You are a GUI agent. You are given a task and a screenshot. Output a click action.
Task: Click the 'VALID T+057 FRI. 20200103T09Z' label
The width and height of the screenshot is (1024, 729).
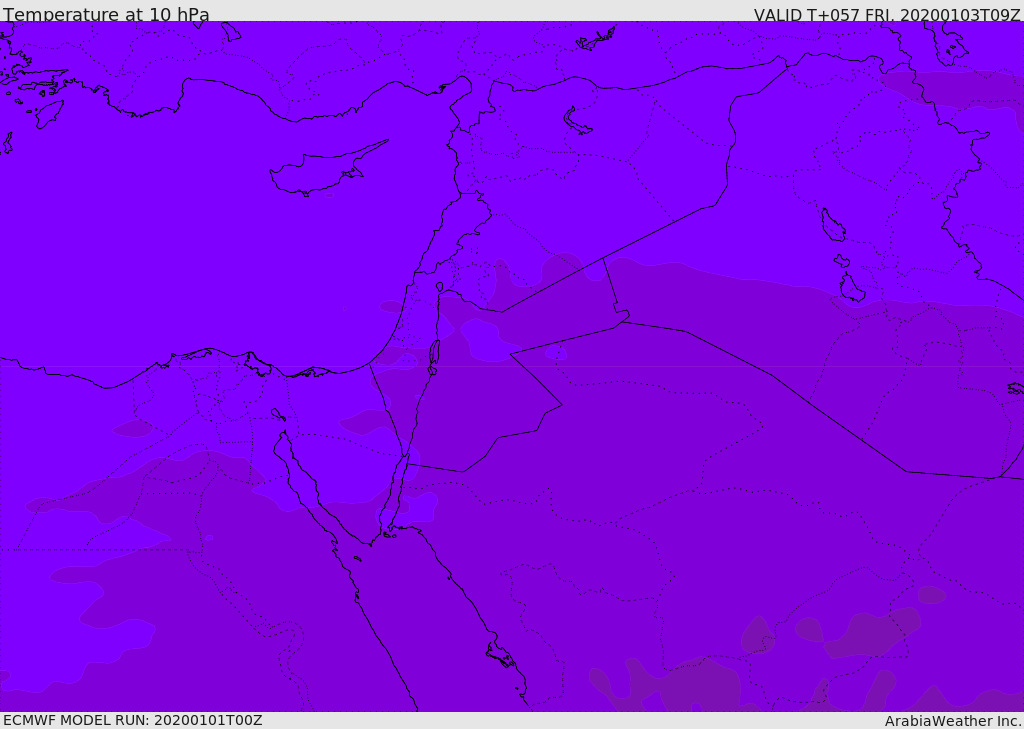coord(887,14)
